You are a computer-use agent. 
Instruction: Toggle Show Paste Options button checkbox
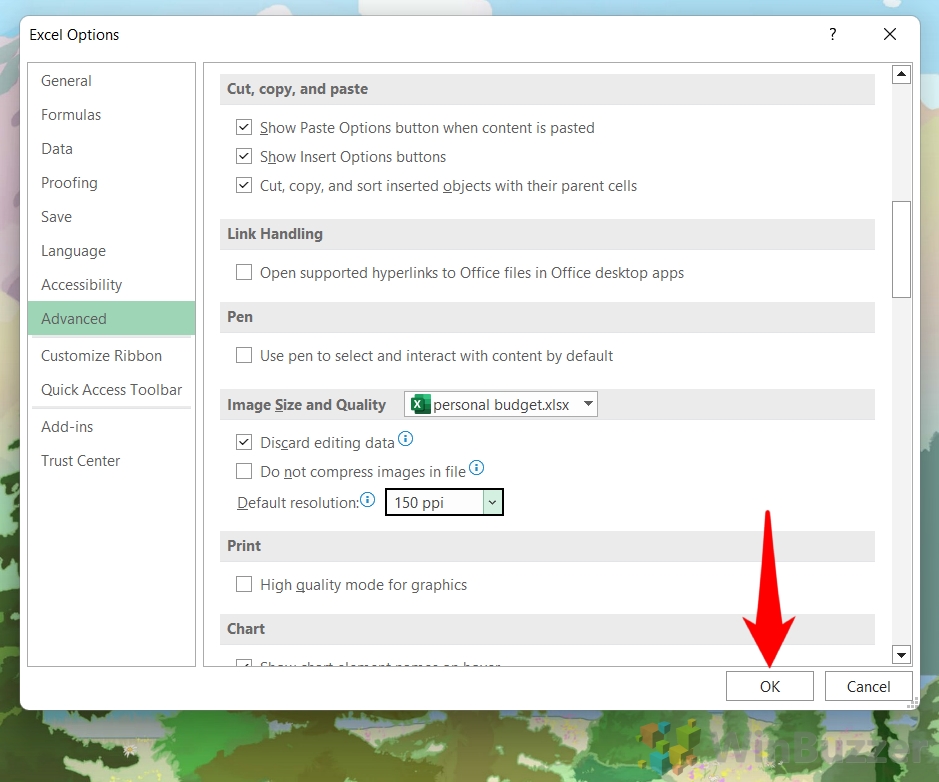[x=244, y=128]
